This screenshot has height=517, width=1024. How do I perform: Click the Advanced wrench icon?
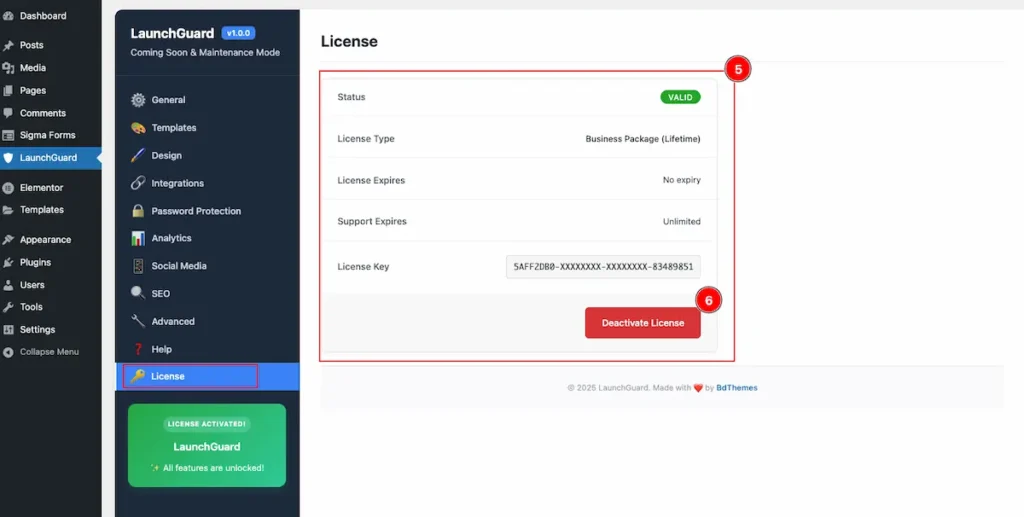pos(138,321)
